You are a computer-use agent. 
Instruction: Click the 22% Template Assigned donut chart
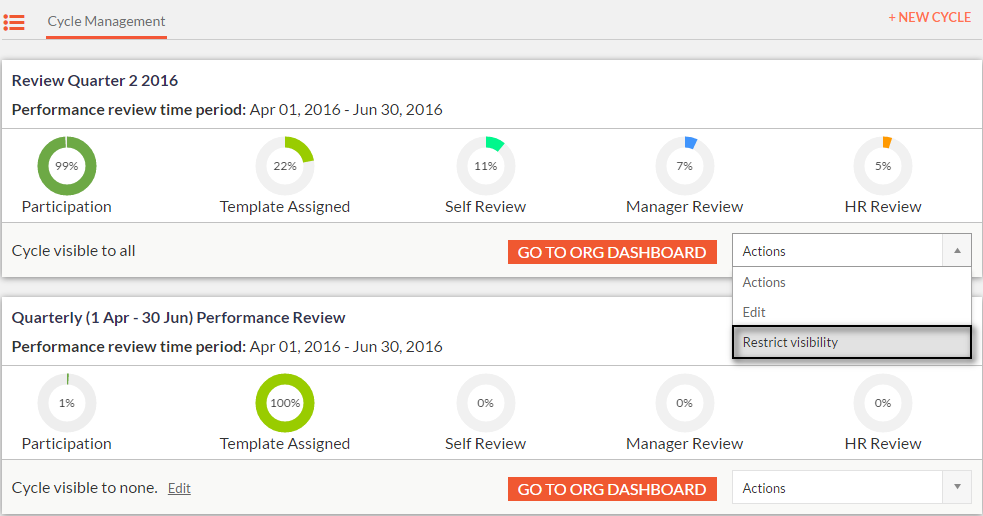tap(285, 166)
